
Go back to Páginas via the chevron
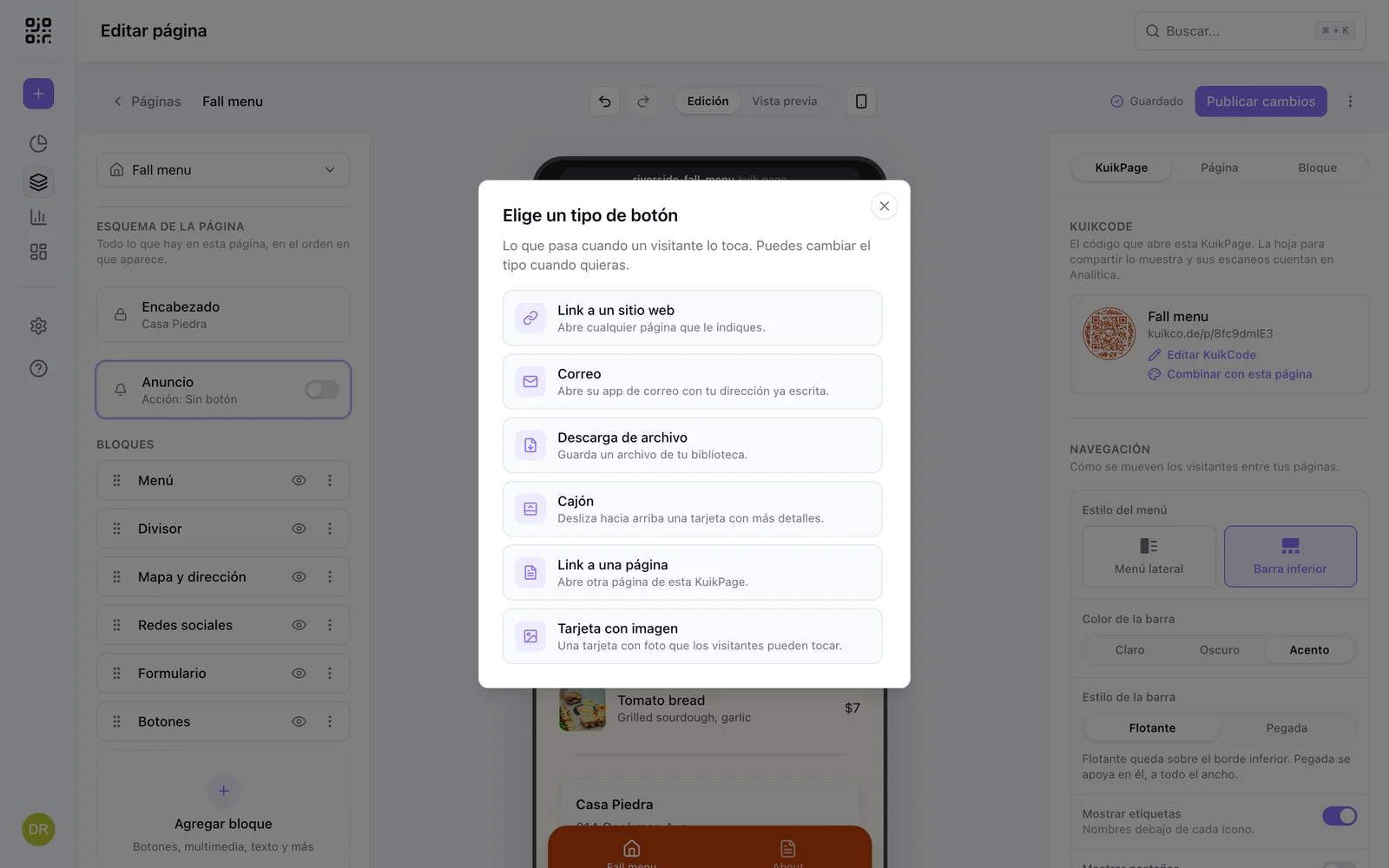point(118,102)
